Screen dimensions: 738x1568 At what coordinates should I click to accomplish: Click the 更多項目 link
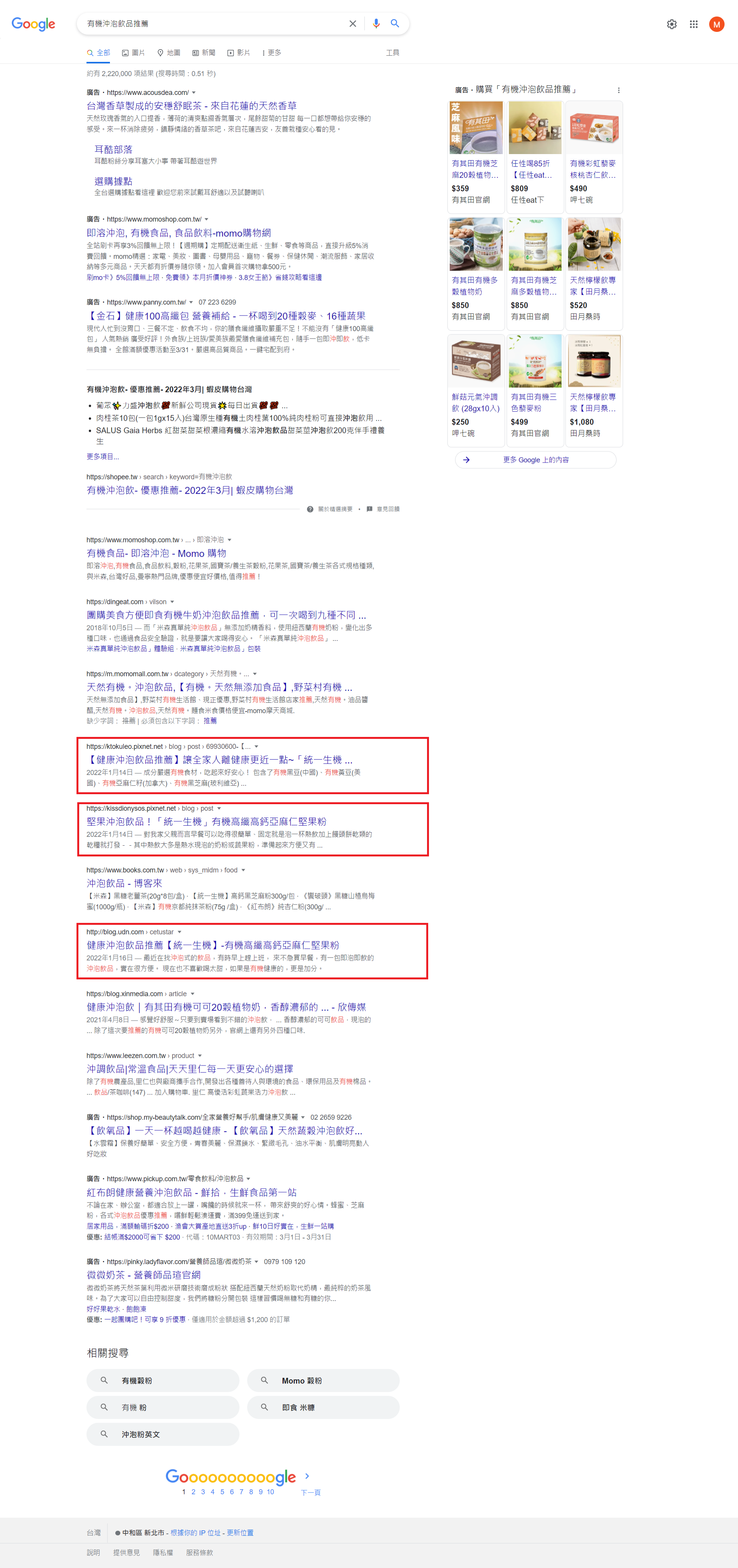pos(103,456)
